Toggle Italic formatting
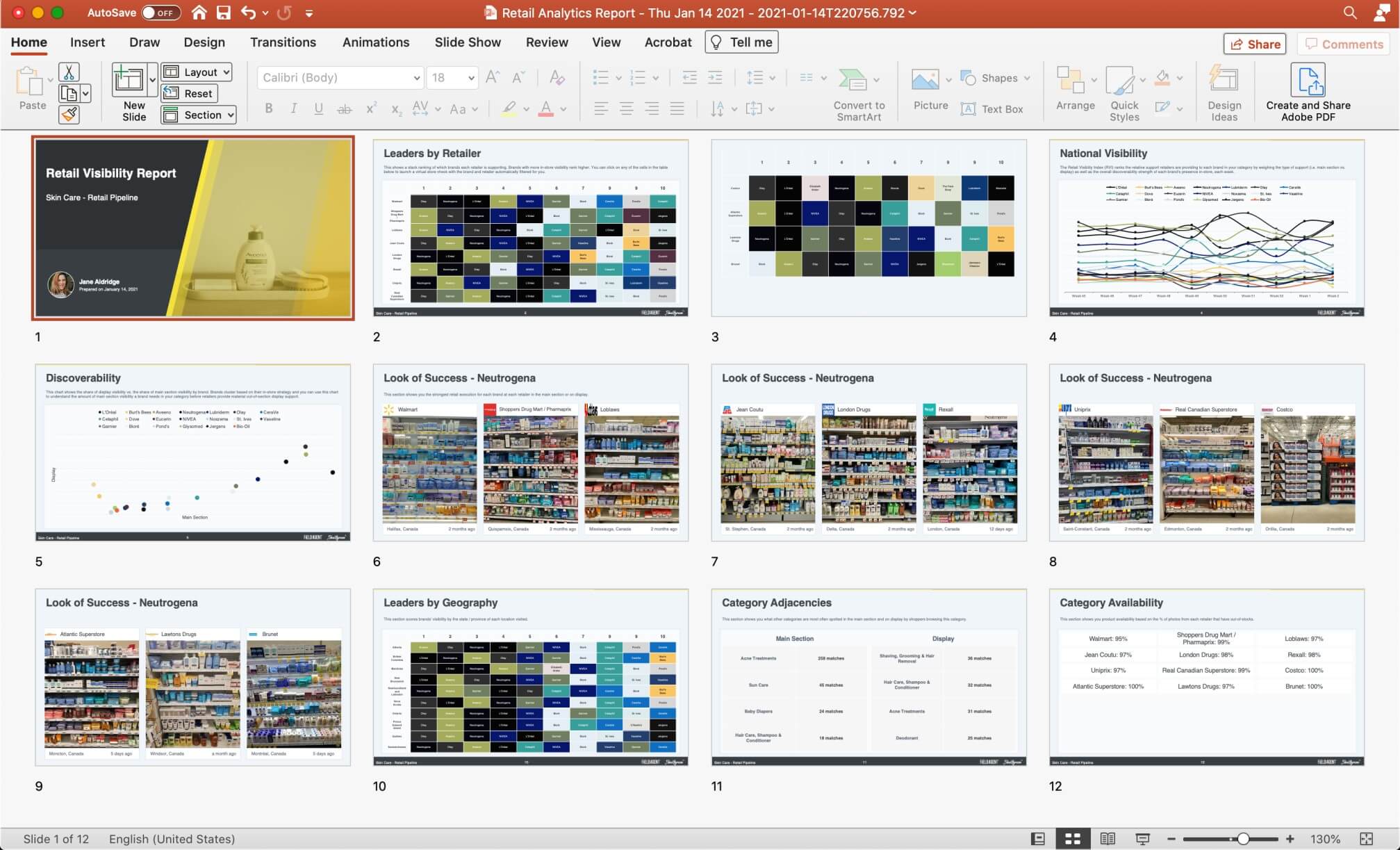 (x=293, y=108)
